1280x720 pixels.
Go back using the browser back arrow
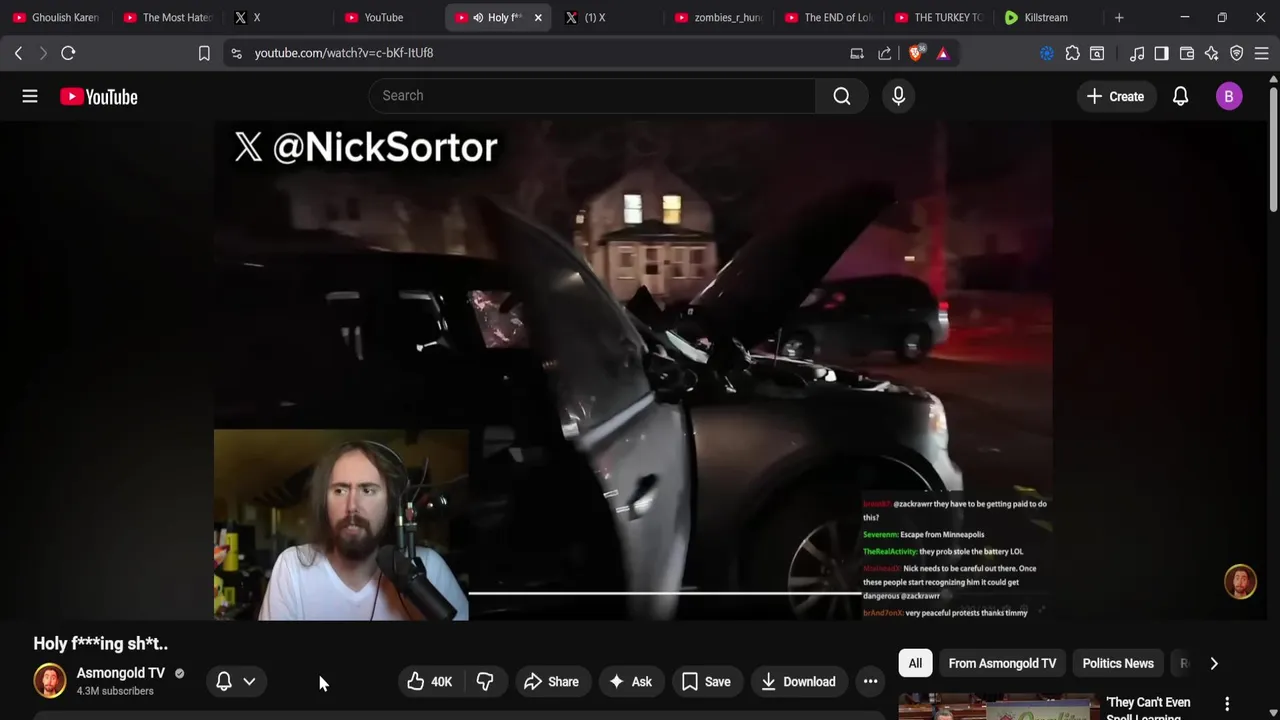point(18,53)
